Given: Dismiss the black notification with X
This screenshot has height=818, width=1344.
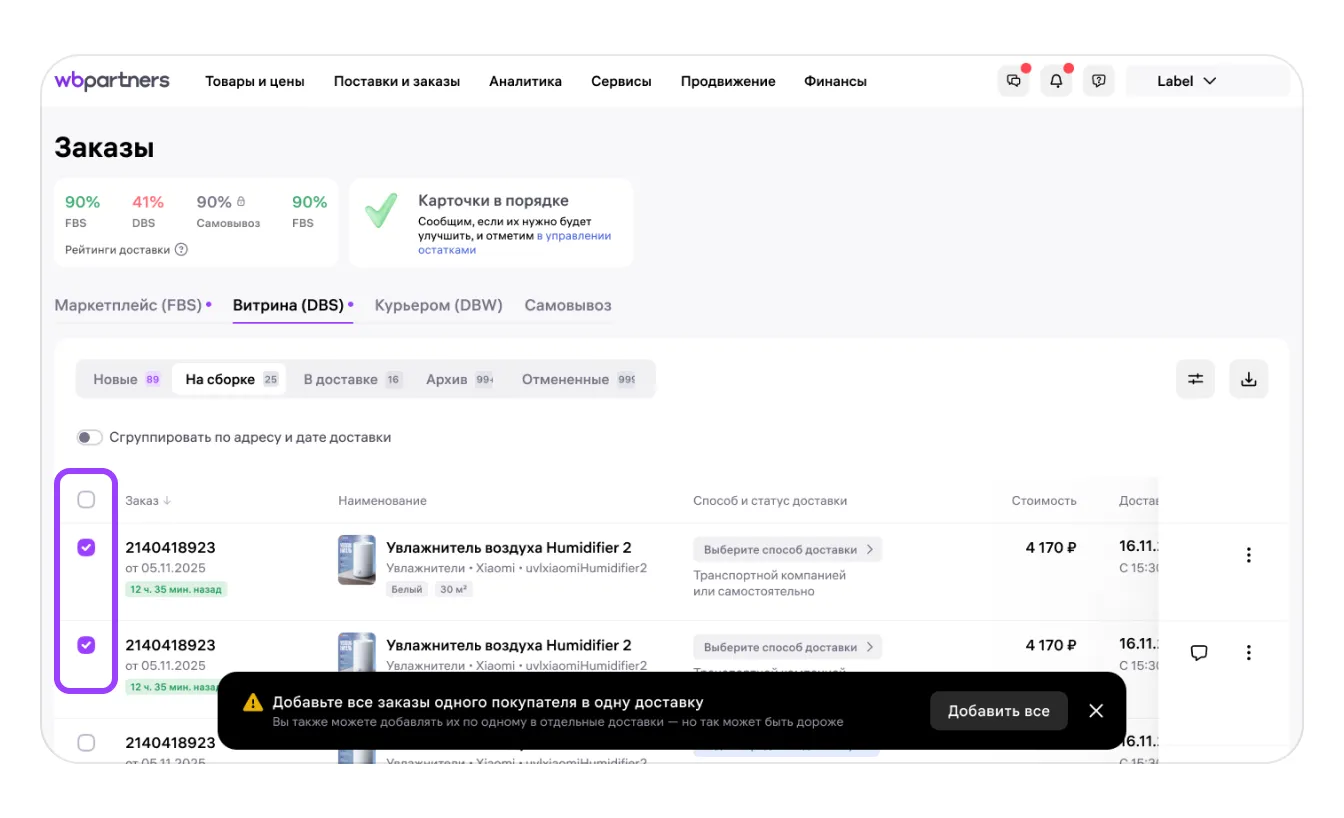Looking at the screenshot, I should pyautogui.click(x=1096, y=711).
